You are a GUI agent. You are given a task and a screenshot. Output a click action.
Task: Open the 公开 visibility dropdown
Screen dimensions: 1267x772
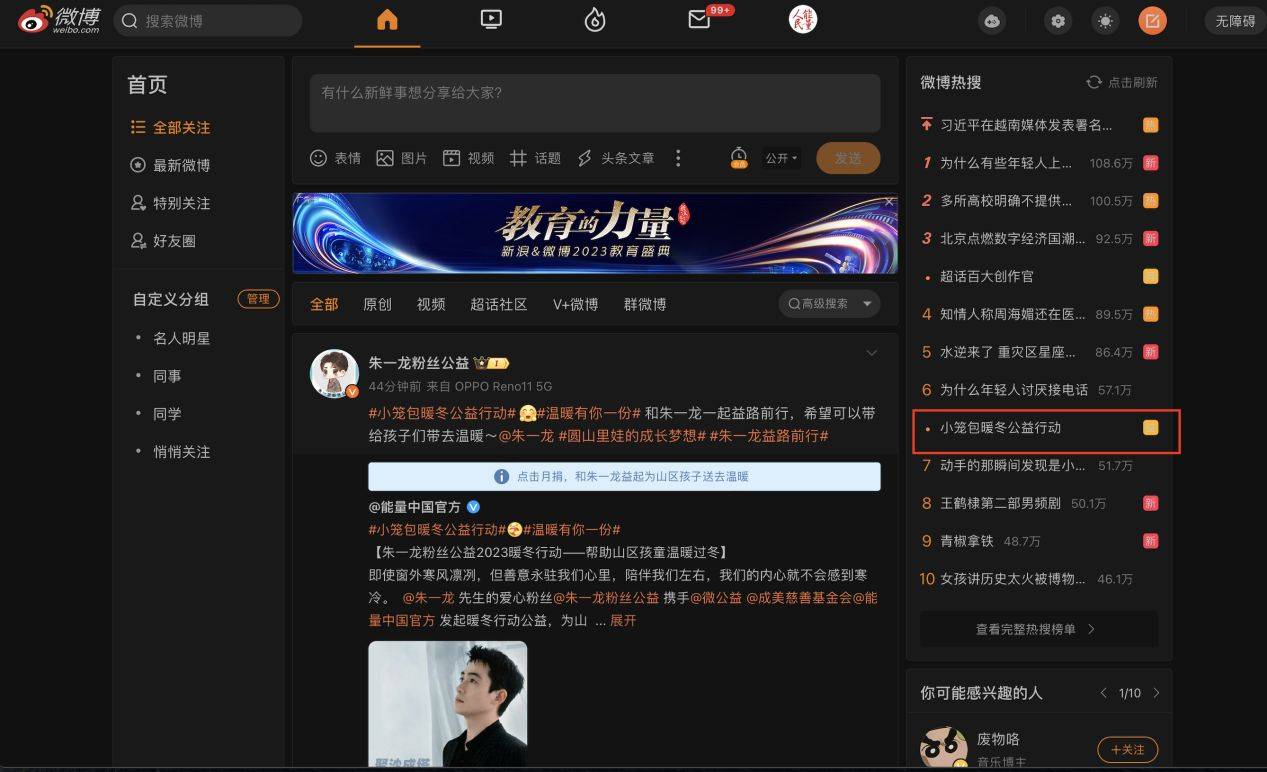tap(782, 158)
